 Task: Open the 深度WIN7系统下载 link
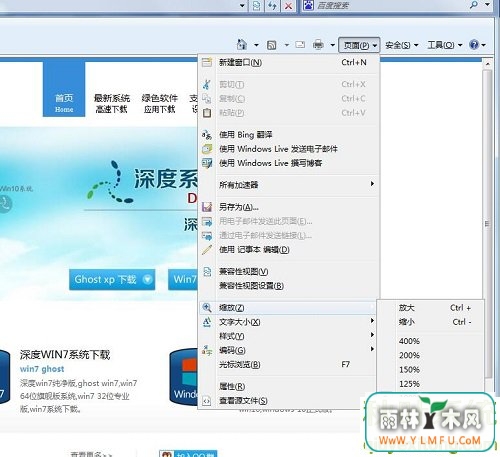click(65, 355)
